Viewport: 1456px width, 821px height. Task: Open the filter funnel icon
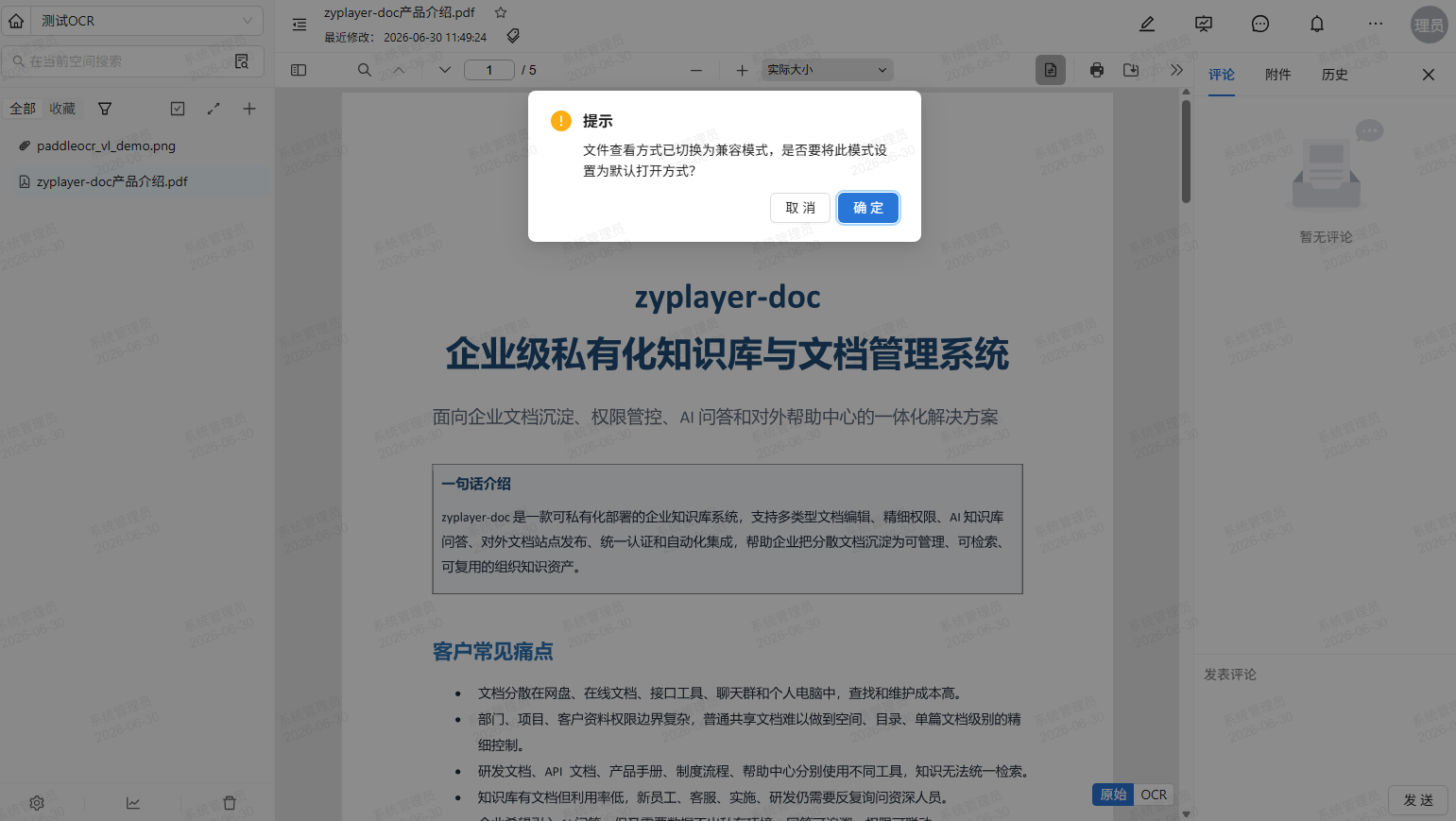point(105,109)
